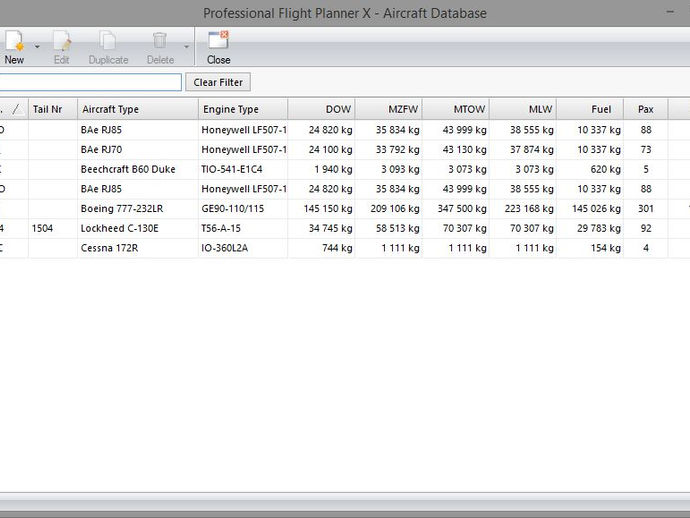Select the Beechcraft B60 Duke row

point(345,169)
